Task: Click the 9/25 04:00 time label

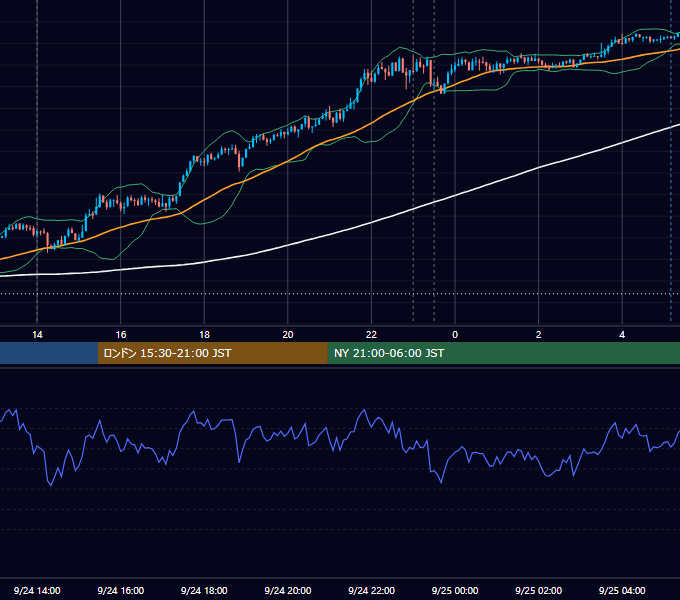Action: (x=622, y=590)
